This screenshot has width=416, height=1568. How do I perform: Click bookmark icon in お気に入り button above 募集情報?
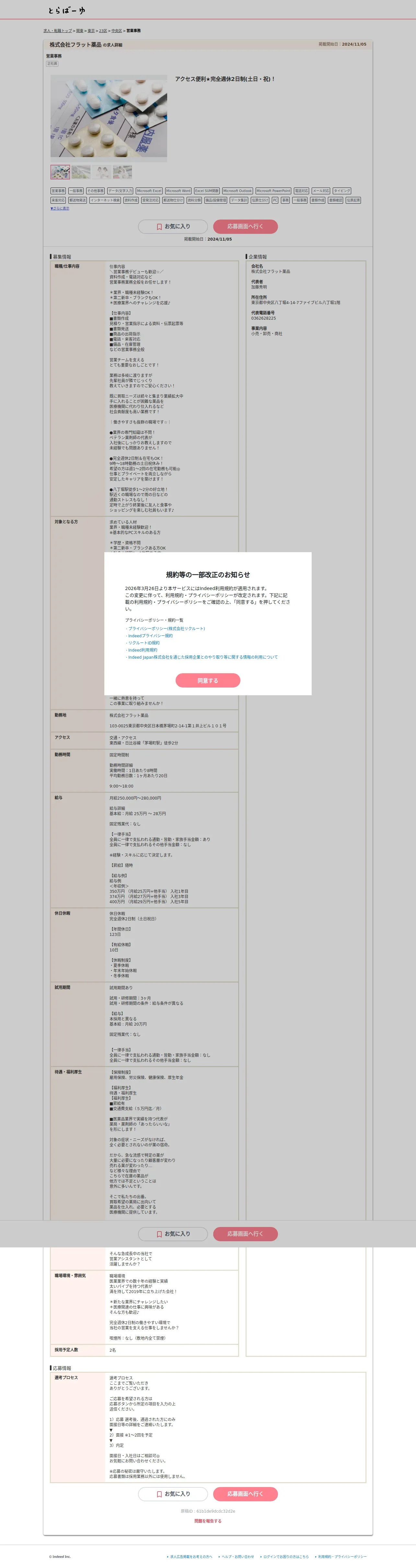pos(160,226)
